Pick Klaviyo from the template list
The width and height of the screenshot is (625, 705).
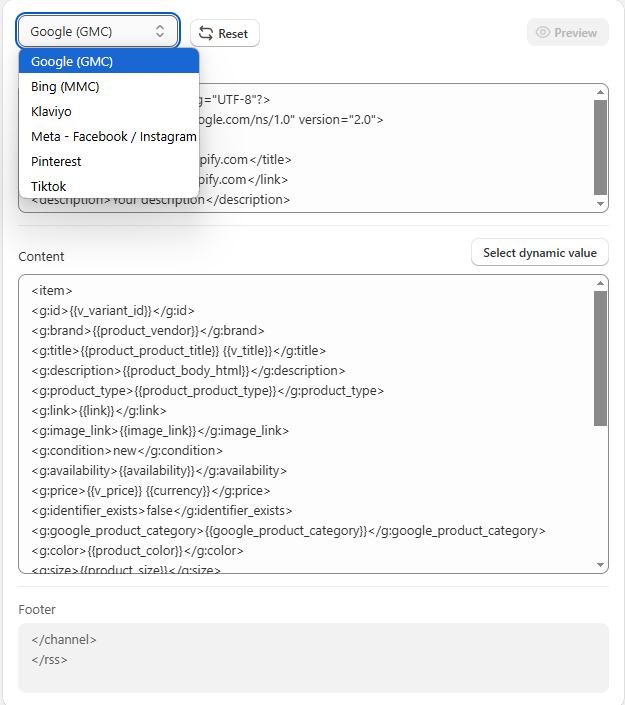click(109, 112)
